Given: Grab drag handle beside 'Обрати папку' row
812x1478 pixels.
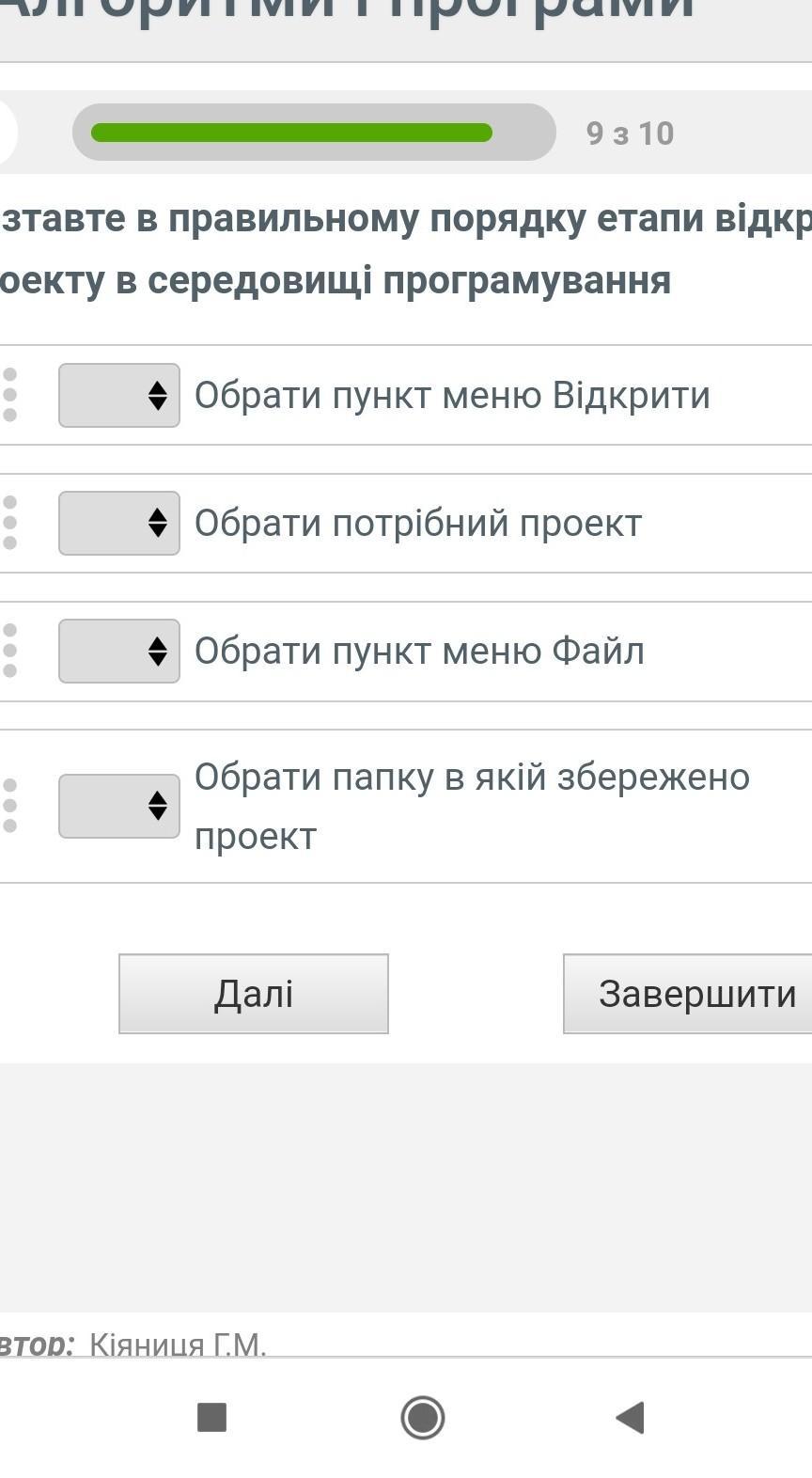Looking at the screenshot, I should pos(10,806).
